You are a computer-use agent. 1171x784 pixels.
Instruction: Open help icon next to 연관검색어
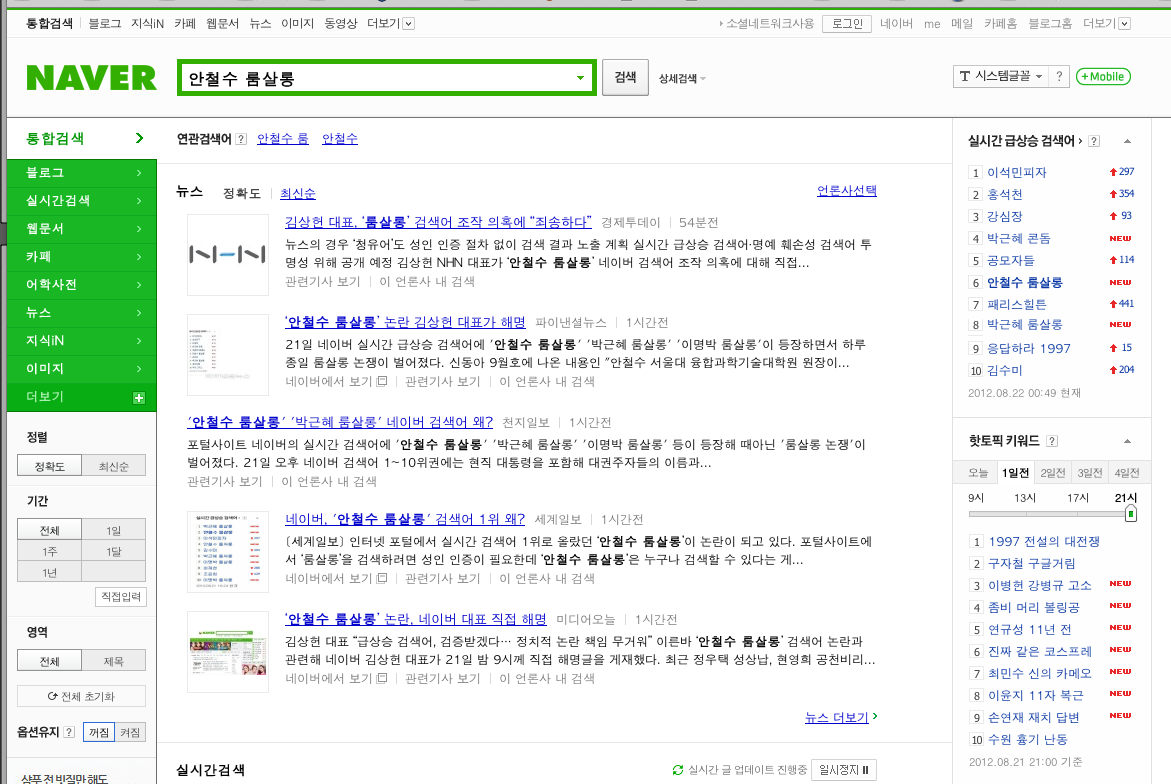click(x=241, y=139)
